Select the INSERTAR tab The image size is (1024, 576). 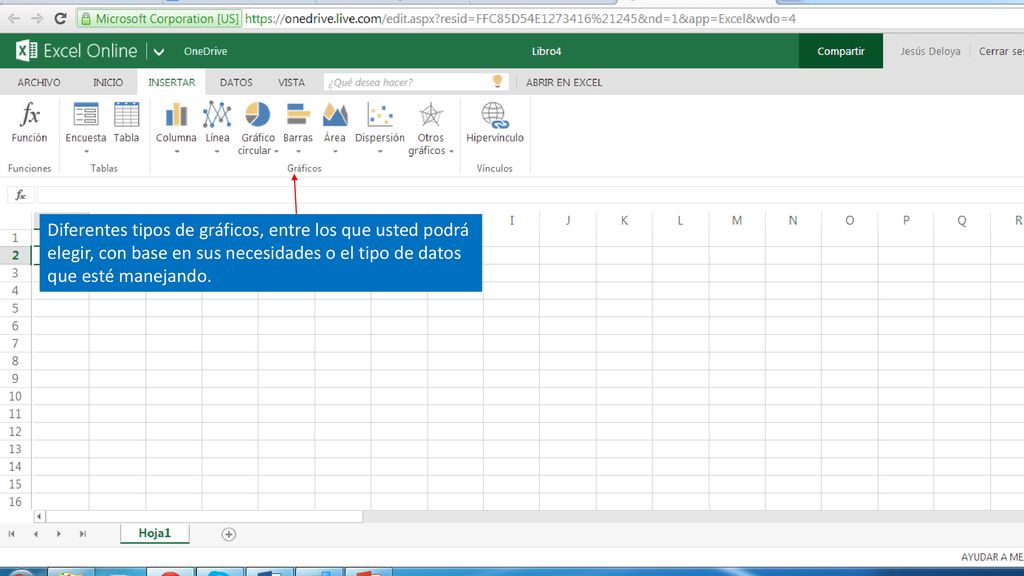[x=171, y=82]
